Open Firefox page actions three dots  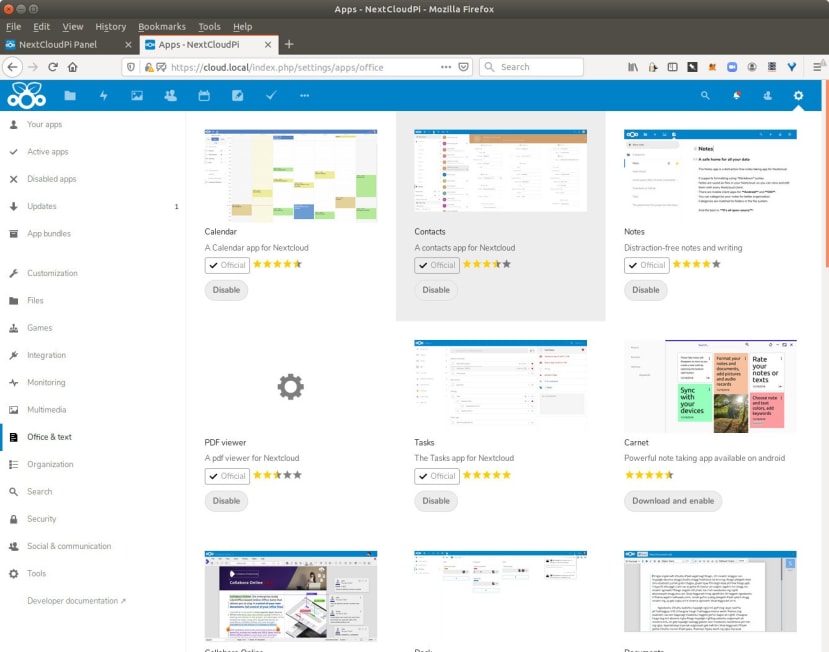[x=446, y=67]
